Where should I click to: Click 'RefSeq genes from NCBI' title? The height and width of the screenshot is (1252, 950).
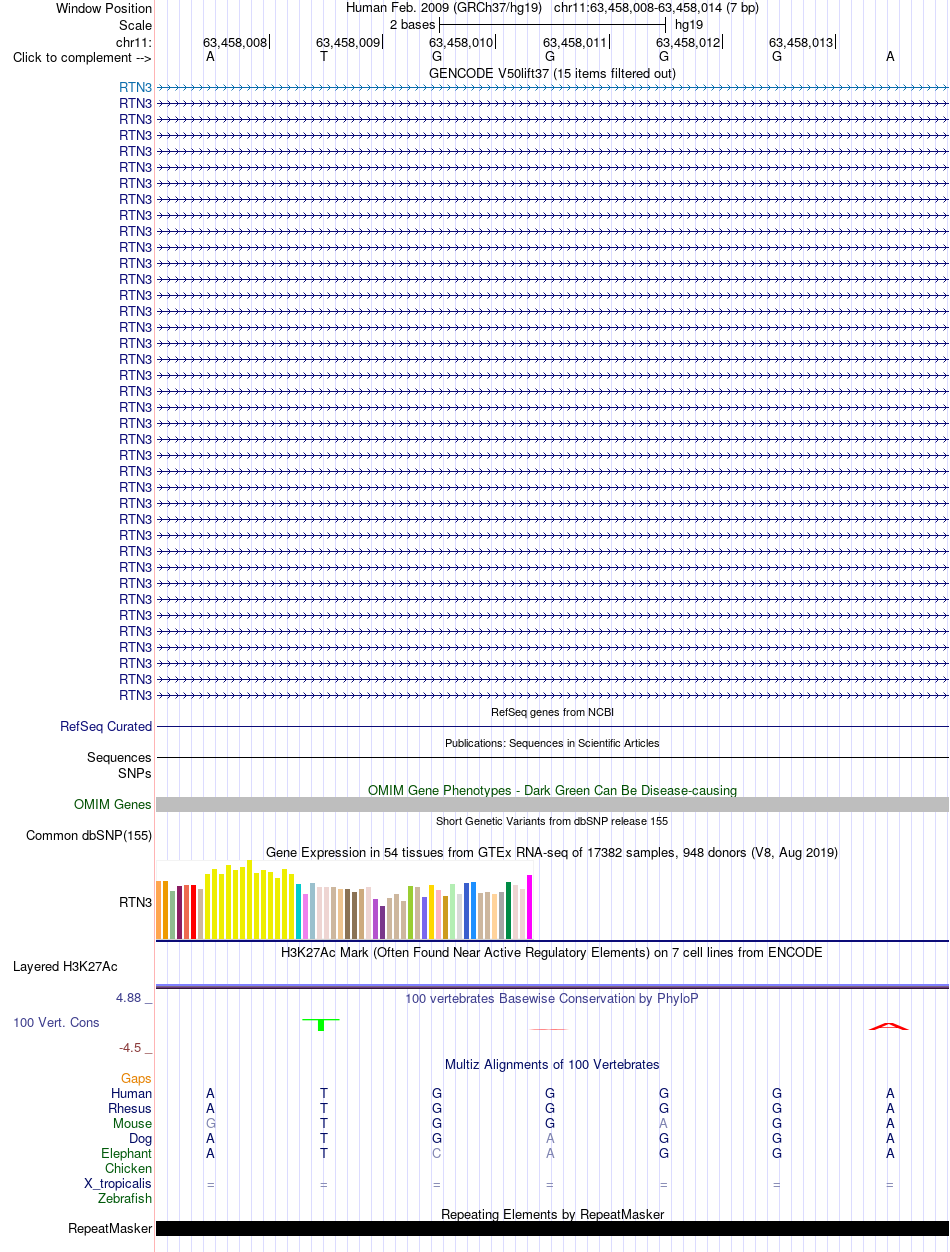click(x=552, y=712)
